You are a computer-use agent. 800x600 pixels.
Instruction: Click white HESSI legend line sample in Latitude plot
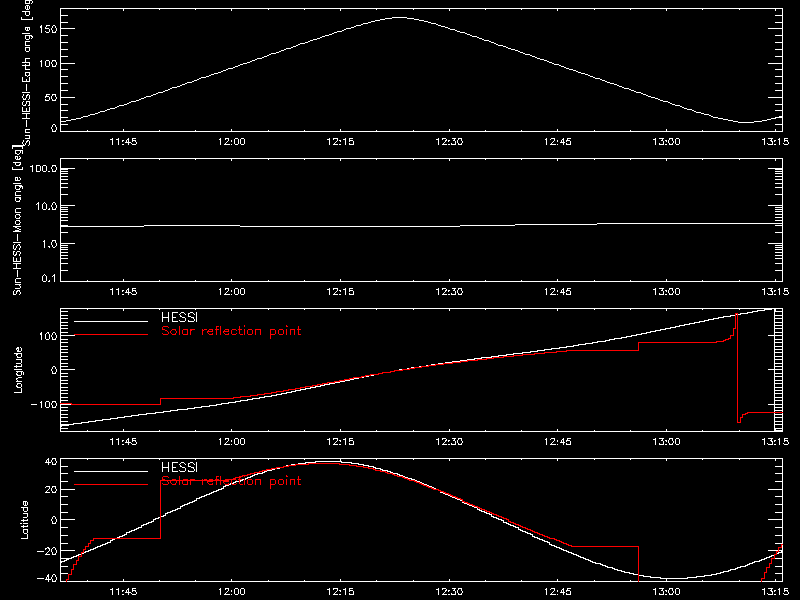111,471
